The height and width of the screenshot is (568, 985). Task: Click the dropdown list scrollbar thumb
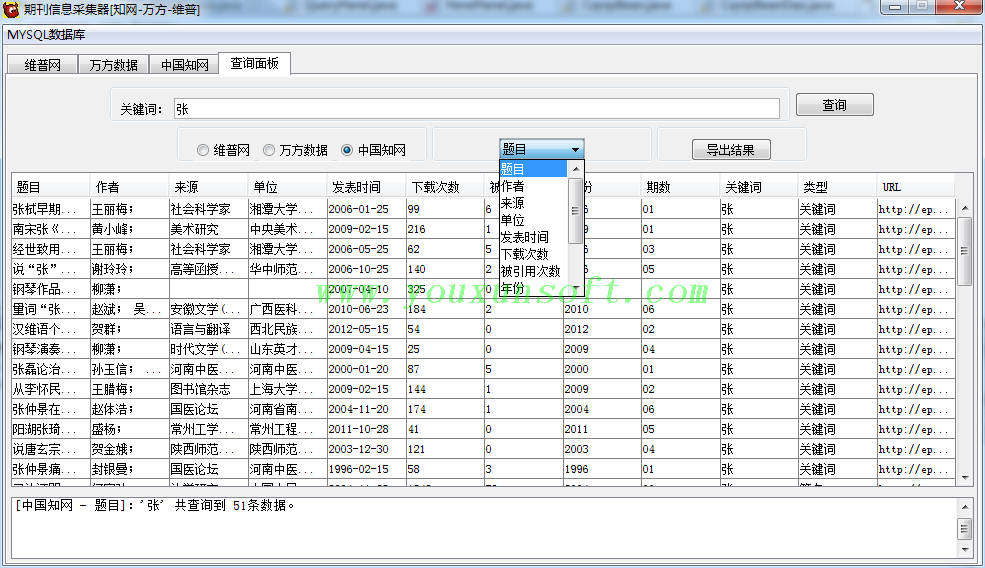tap(575, 211)
